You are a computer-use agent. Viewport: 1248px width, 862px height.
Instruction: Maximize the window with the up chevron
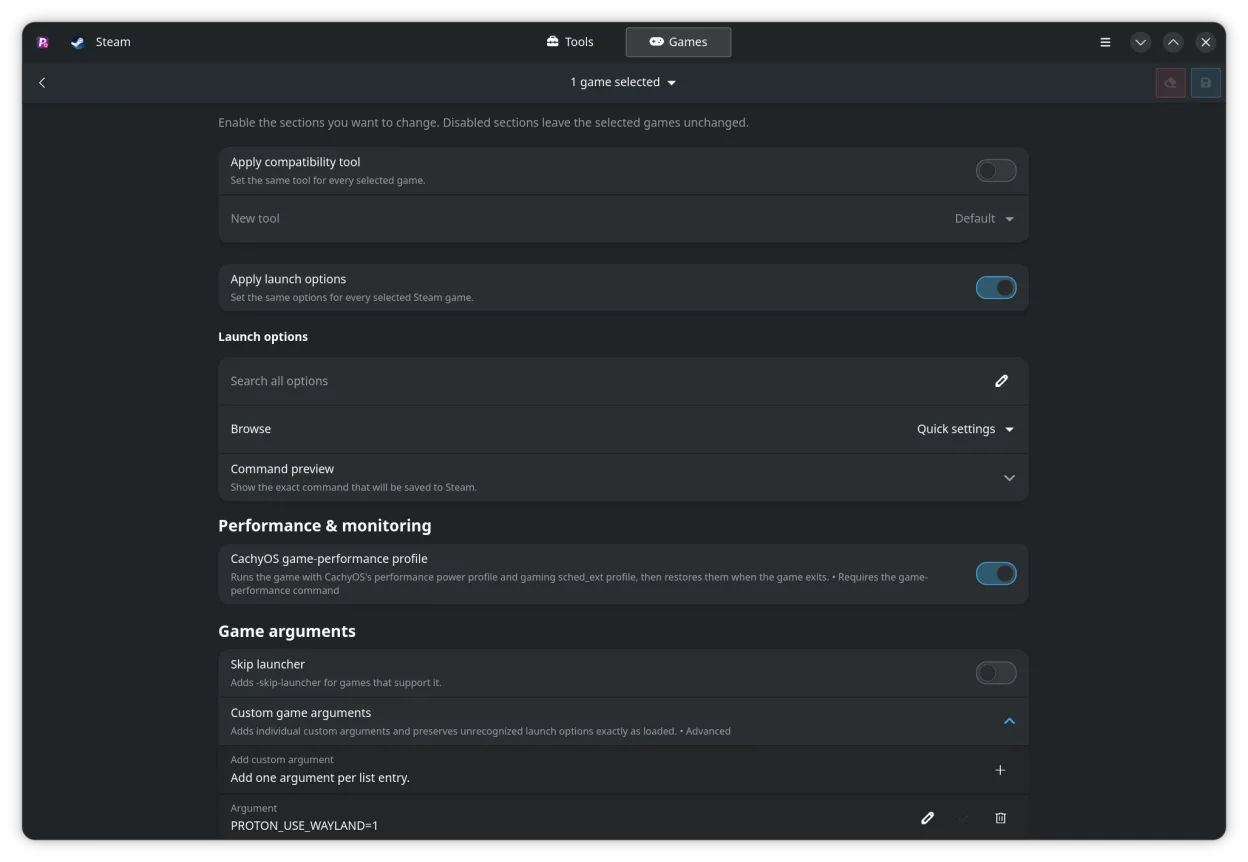1173,42
